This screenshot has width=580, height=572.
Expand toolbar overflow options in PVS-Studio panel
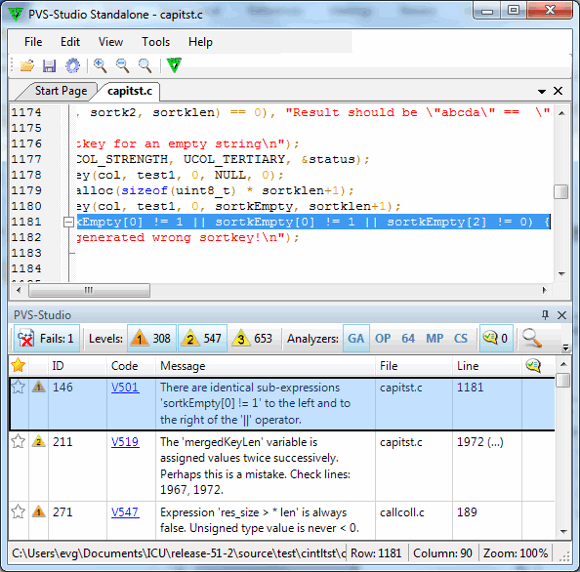565,347
